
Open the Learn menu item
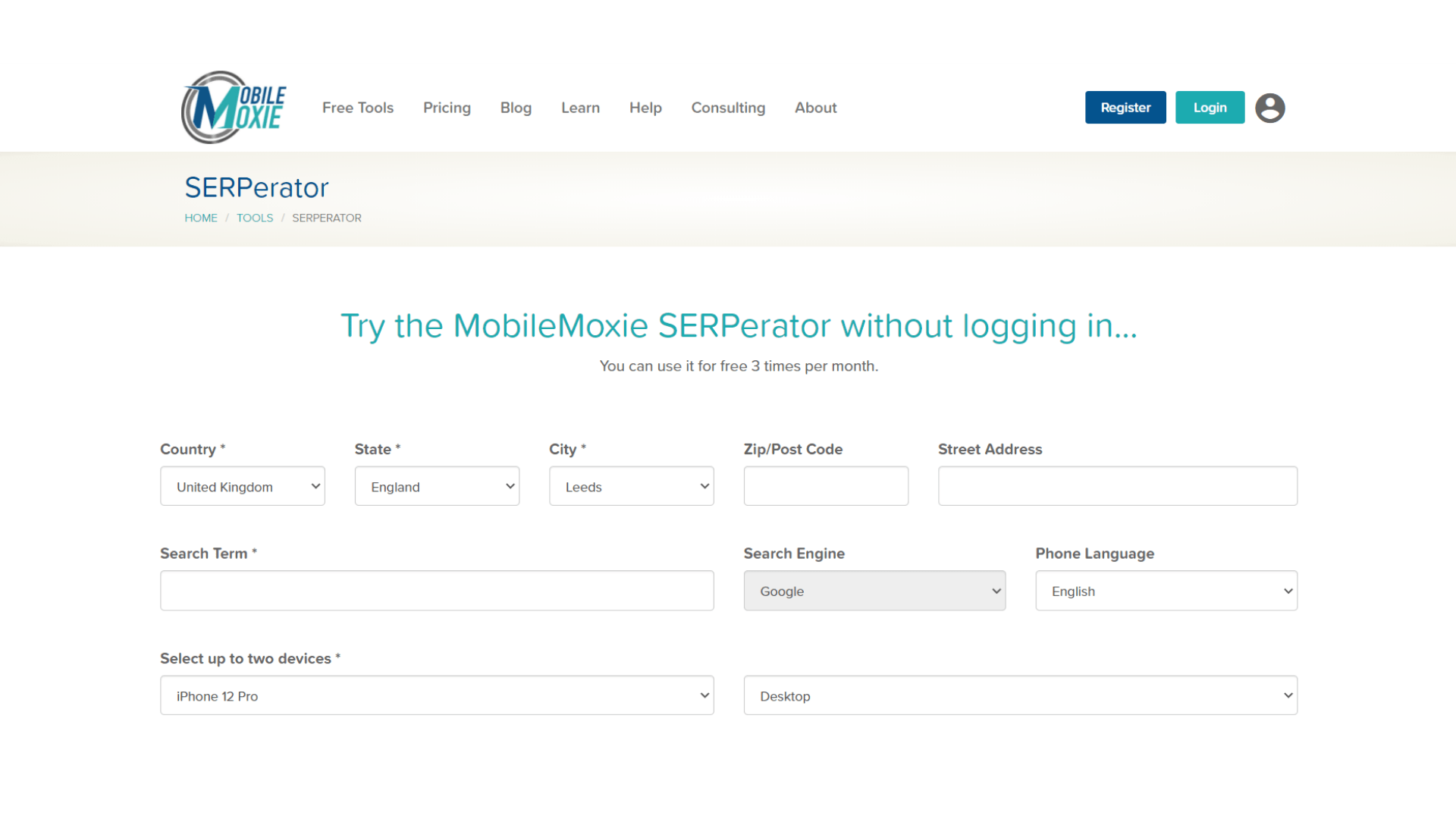[x=580, y=108]
